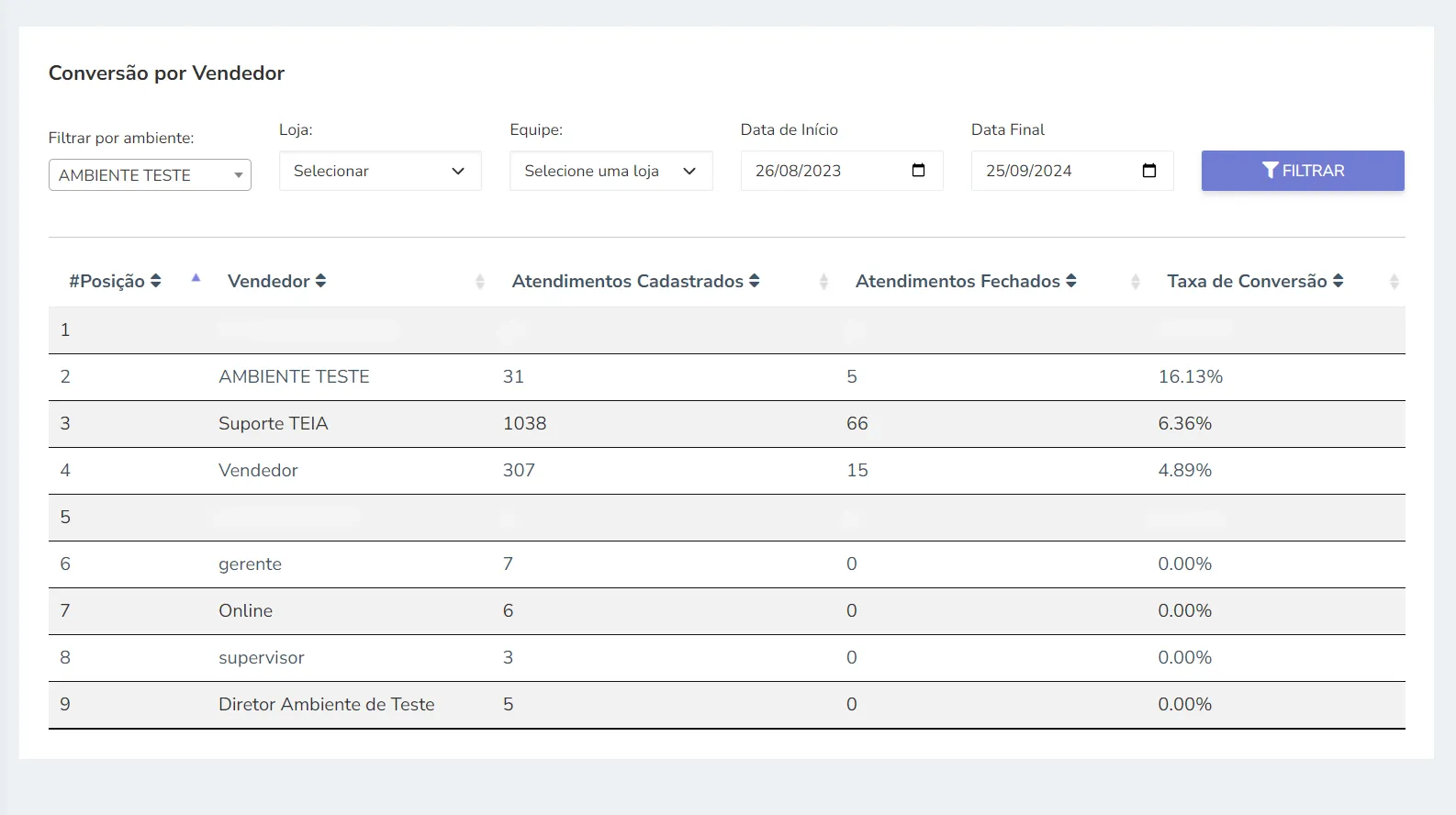This screenshot has height=815, width=1456.
Task: Click blue ascending arrow beside #Posição
Action: point(196,277)
